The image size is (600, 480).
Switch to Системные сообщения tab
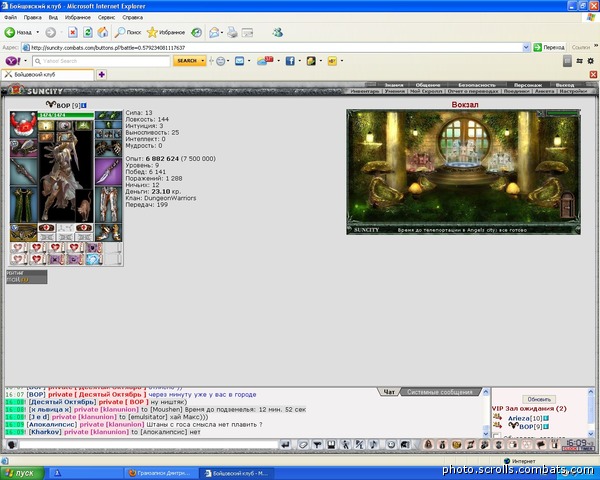point(439,392)
